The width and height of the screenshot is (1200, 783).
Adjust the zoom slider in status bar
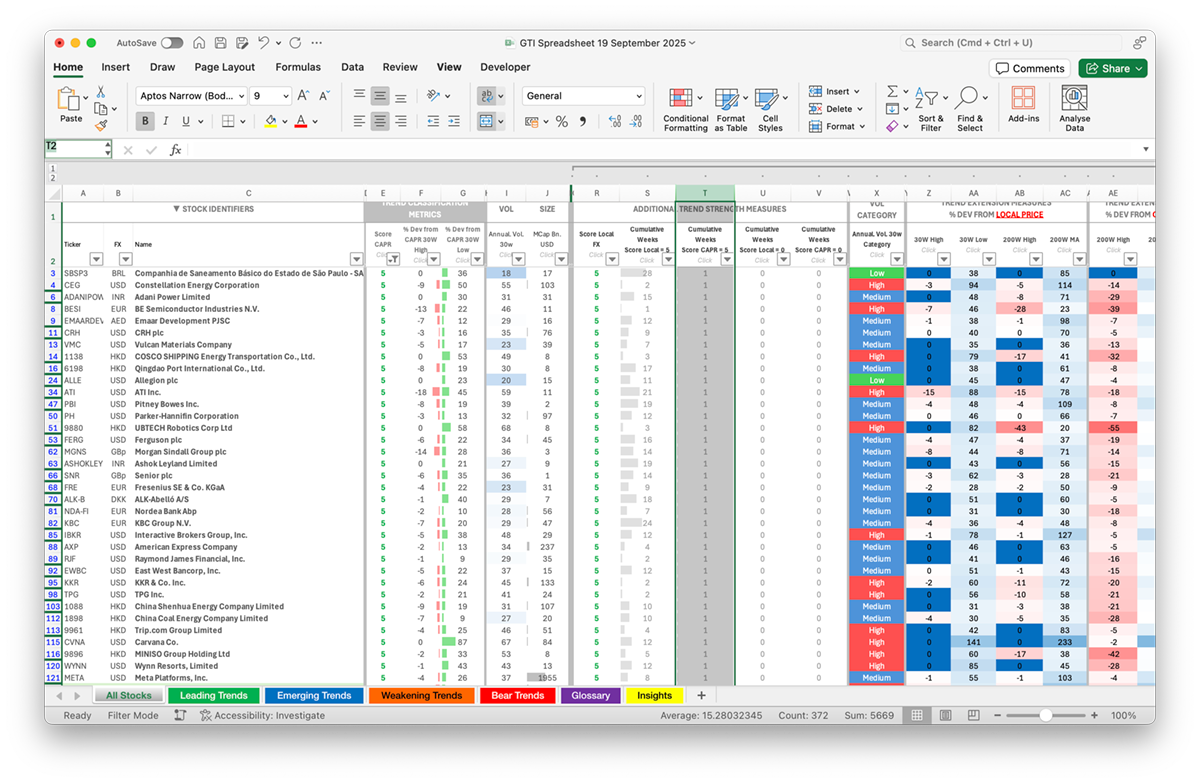[x=1045, y=716]
